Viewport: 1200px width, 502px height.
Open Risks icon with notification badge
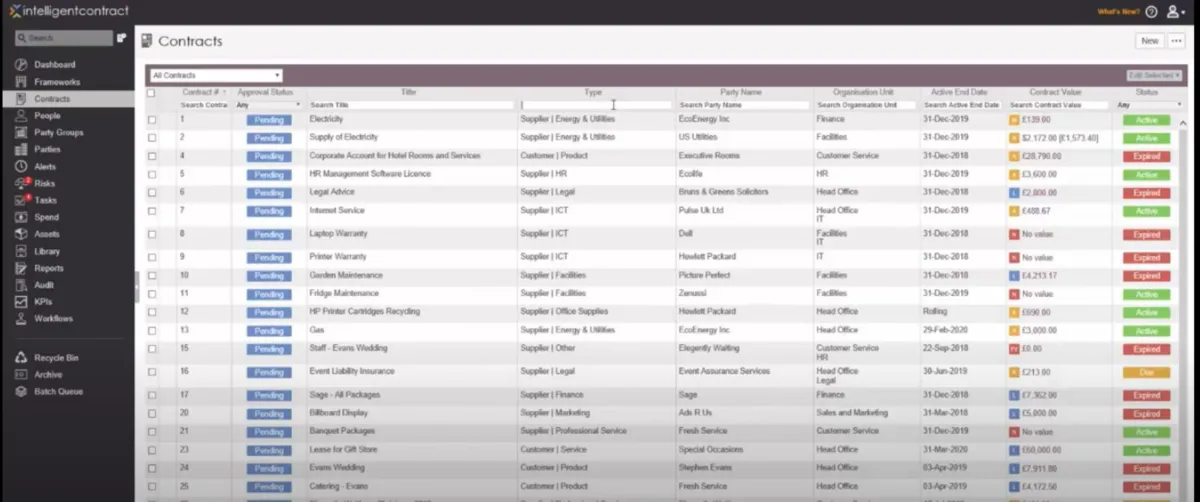point(22,184)
